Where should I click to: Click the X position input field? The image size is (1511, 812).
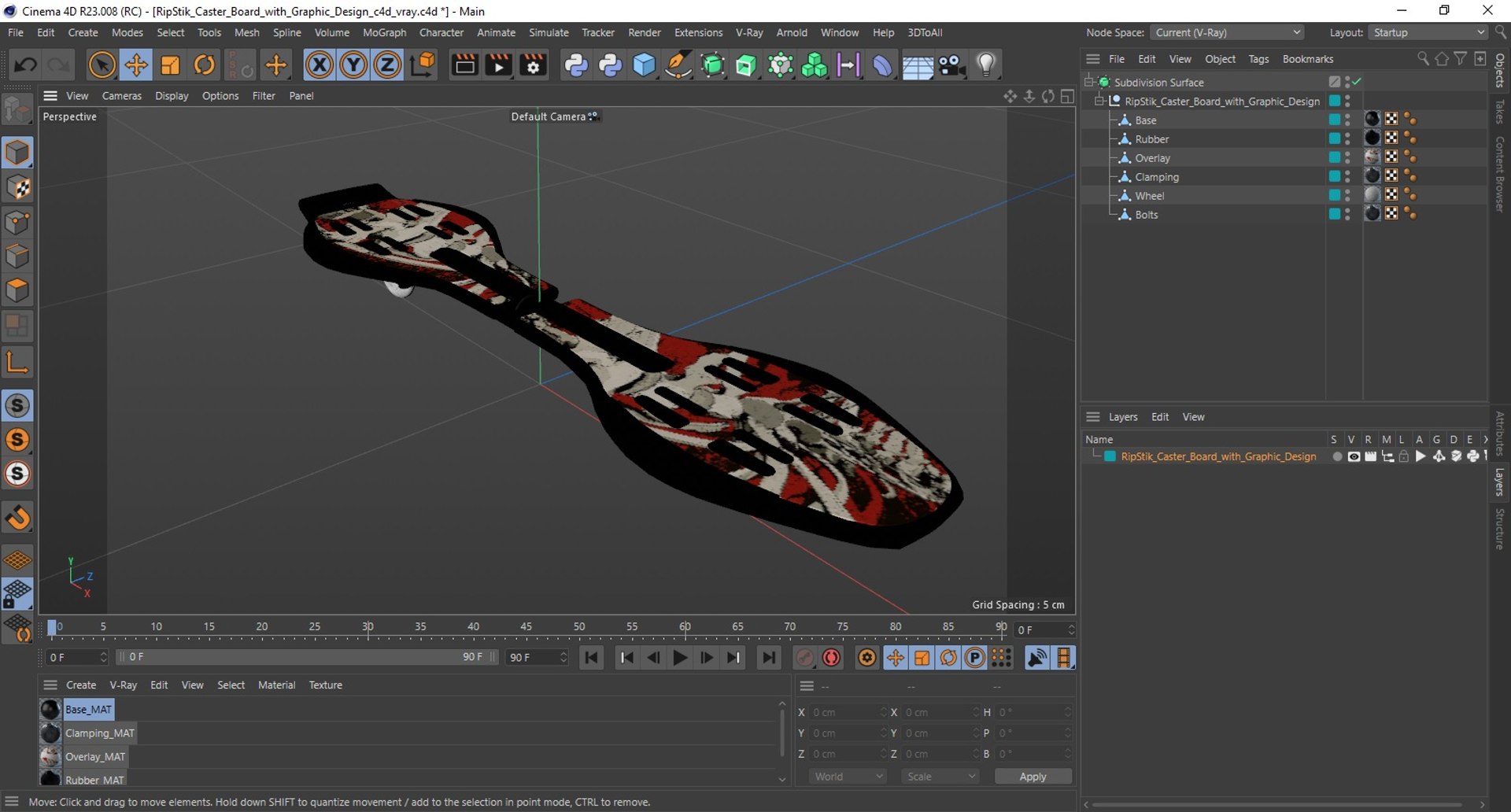pyautogui.click(x=848, y=712)
